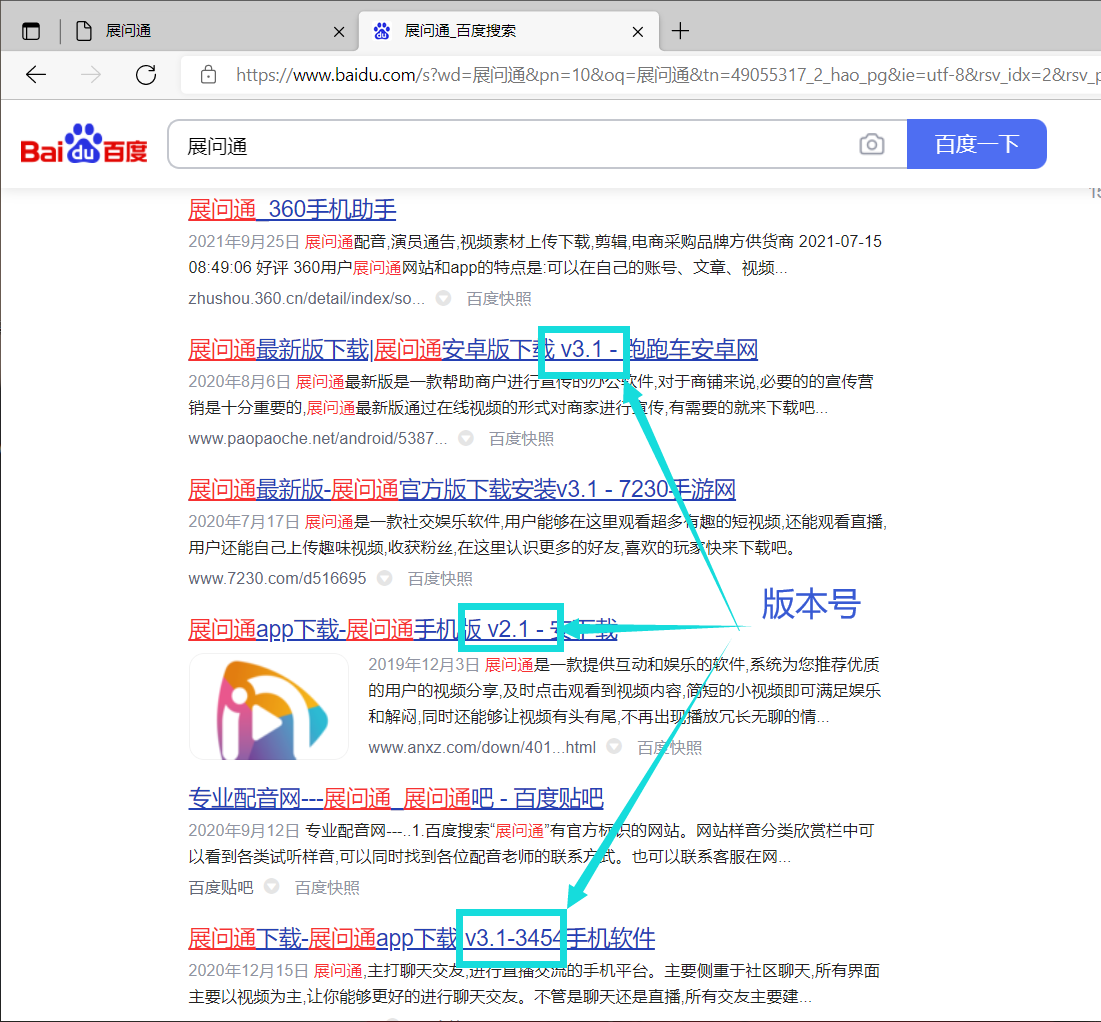Expand options arrow next to paopaoche.net
The height and width of the screenshot is (1022, 1101).
click(466, 438)
